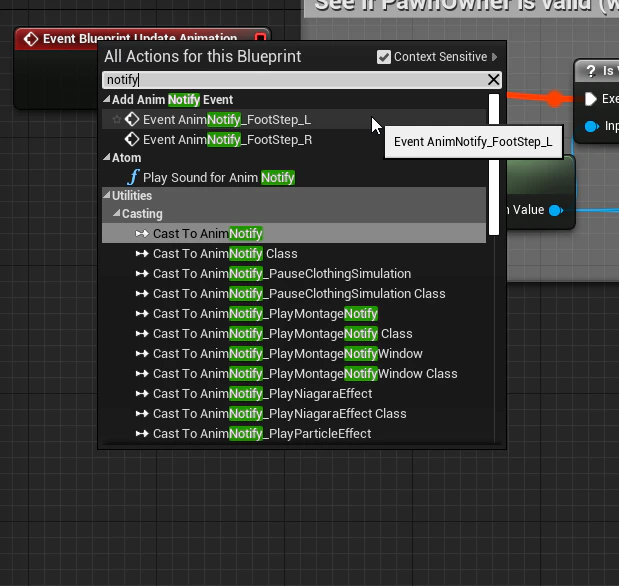The height and width of the screenshot is (586, 619).
Task: Click the white execution pin on the Is Valid node
Action: 591,99
